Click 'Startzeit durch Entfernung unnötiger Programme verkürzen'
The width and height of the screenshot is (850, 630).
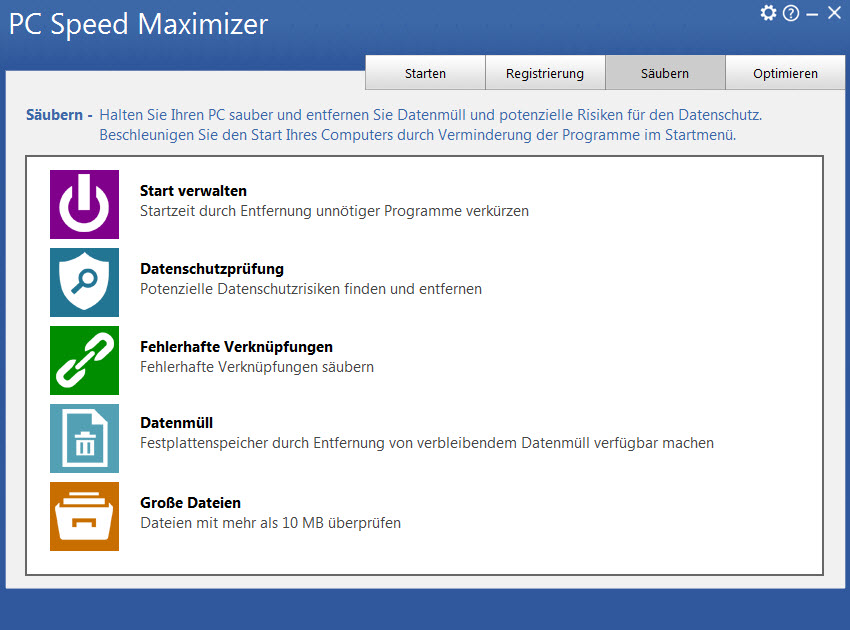coord(334,211)
